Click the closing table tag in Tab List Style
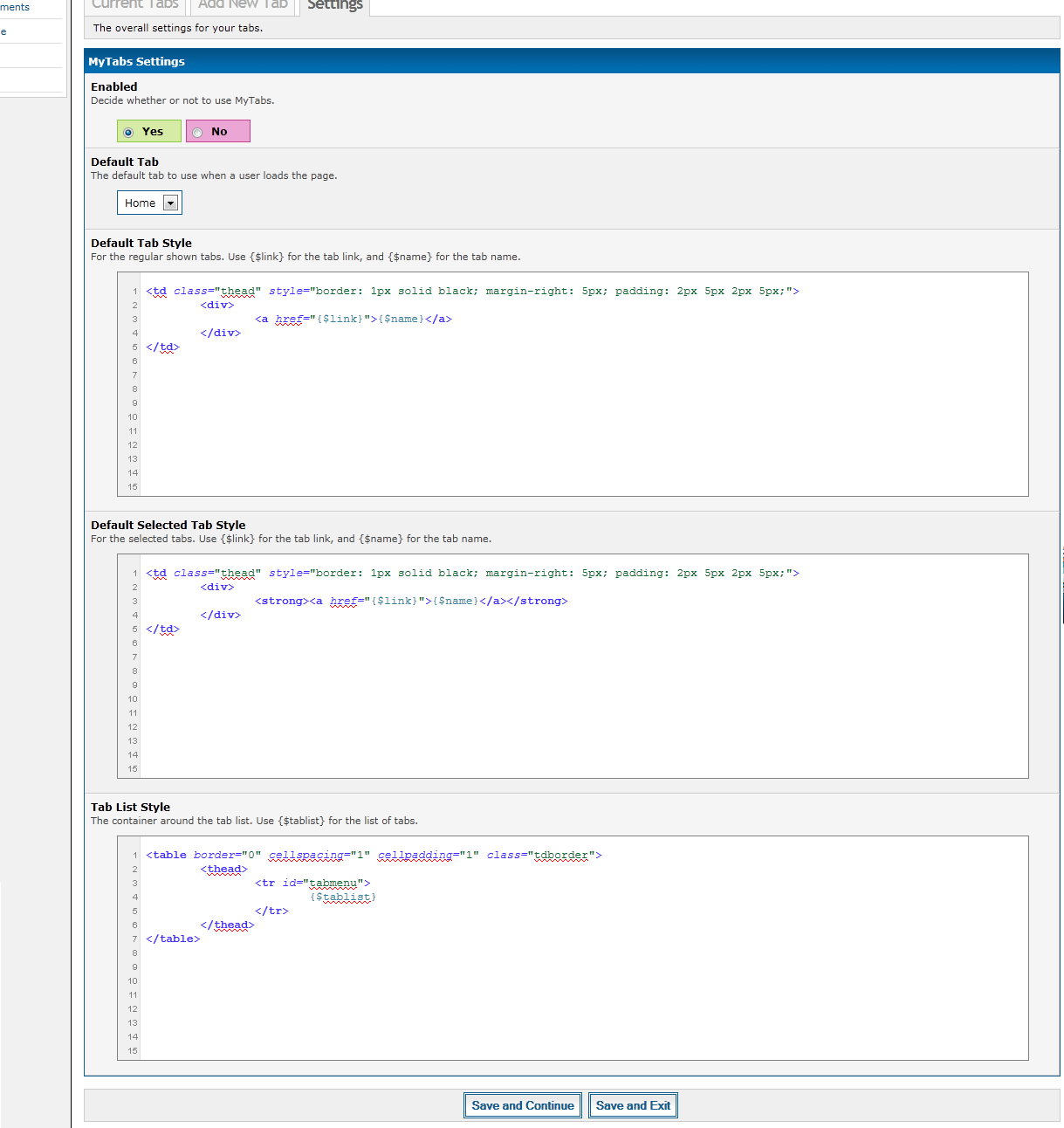The height and width of the screenshot is (1128, 1064). tap(173, 939)
